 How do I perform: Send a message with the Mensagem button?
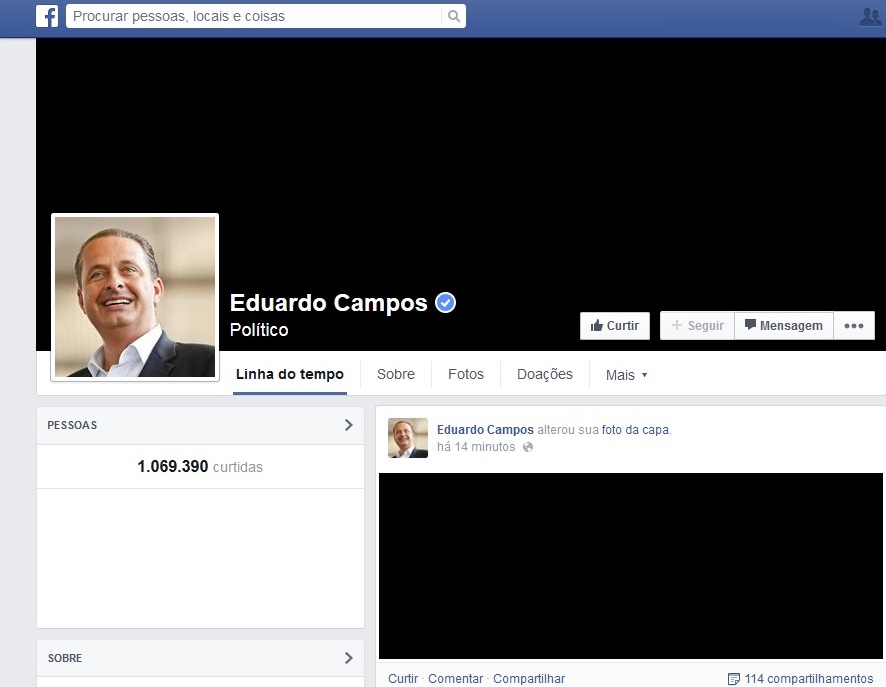tap(784, 324)
